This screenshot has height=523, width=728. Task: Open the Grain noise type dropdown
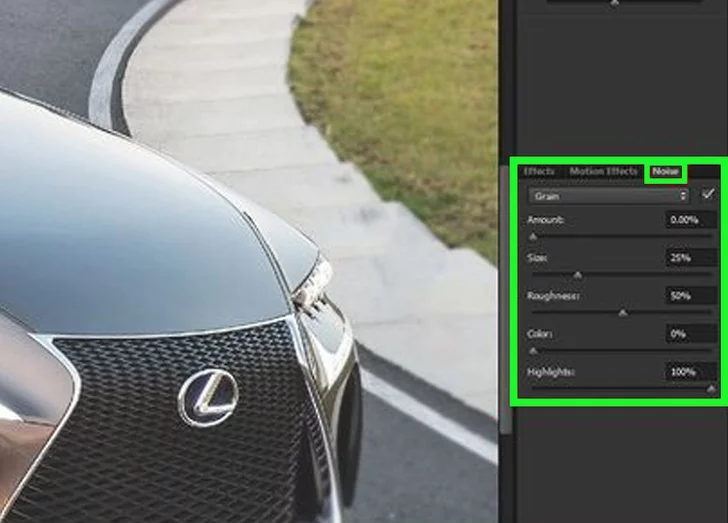pyautogui.click(x=608, y=196)
